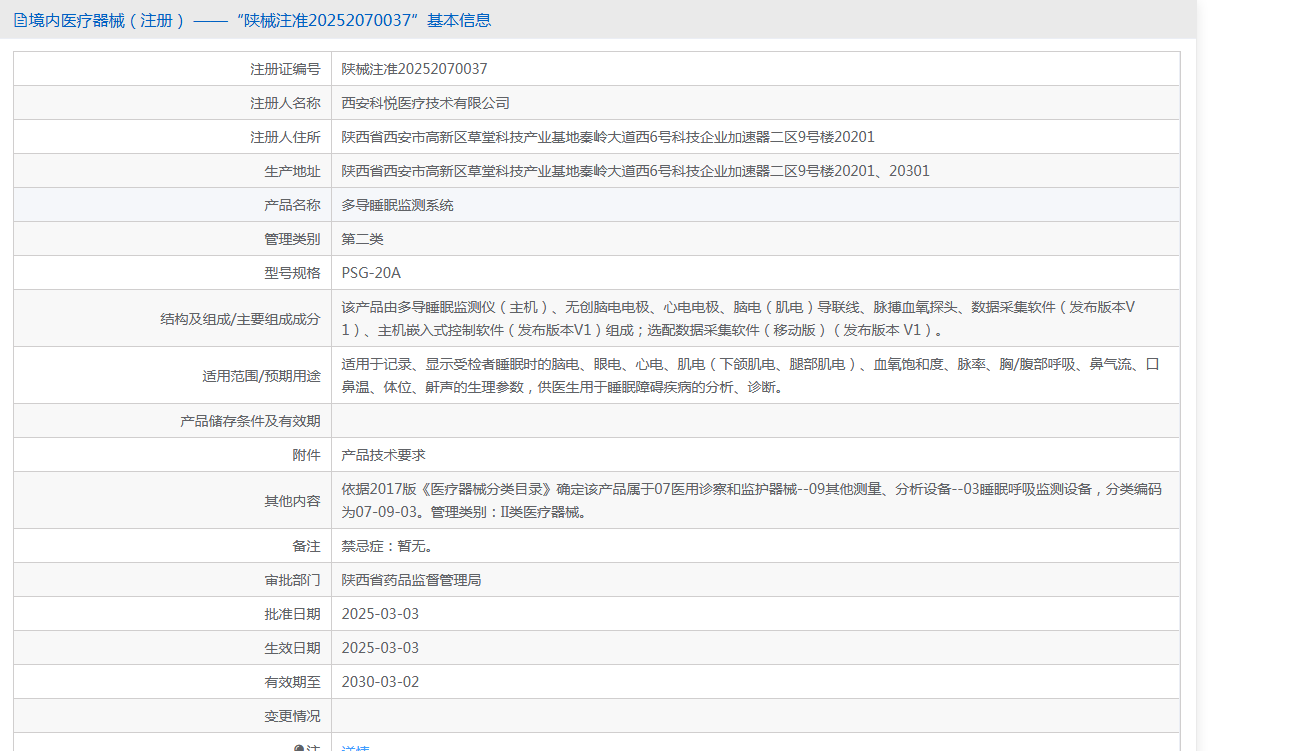Select the address ending 20201、20301 in 生产地址 row
The height and width of the screenshot is (751, 1313).
(636, 171)
